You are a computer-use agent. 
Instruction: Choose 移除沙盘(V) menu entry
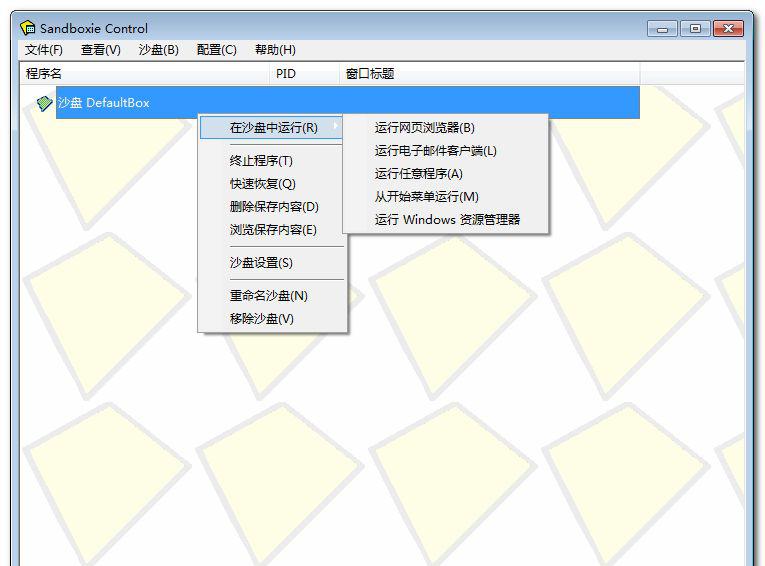(x=272, y=318)
